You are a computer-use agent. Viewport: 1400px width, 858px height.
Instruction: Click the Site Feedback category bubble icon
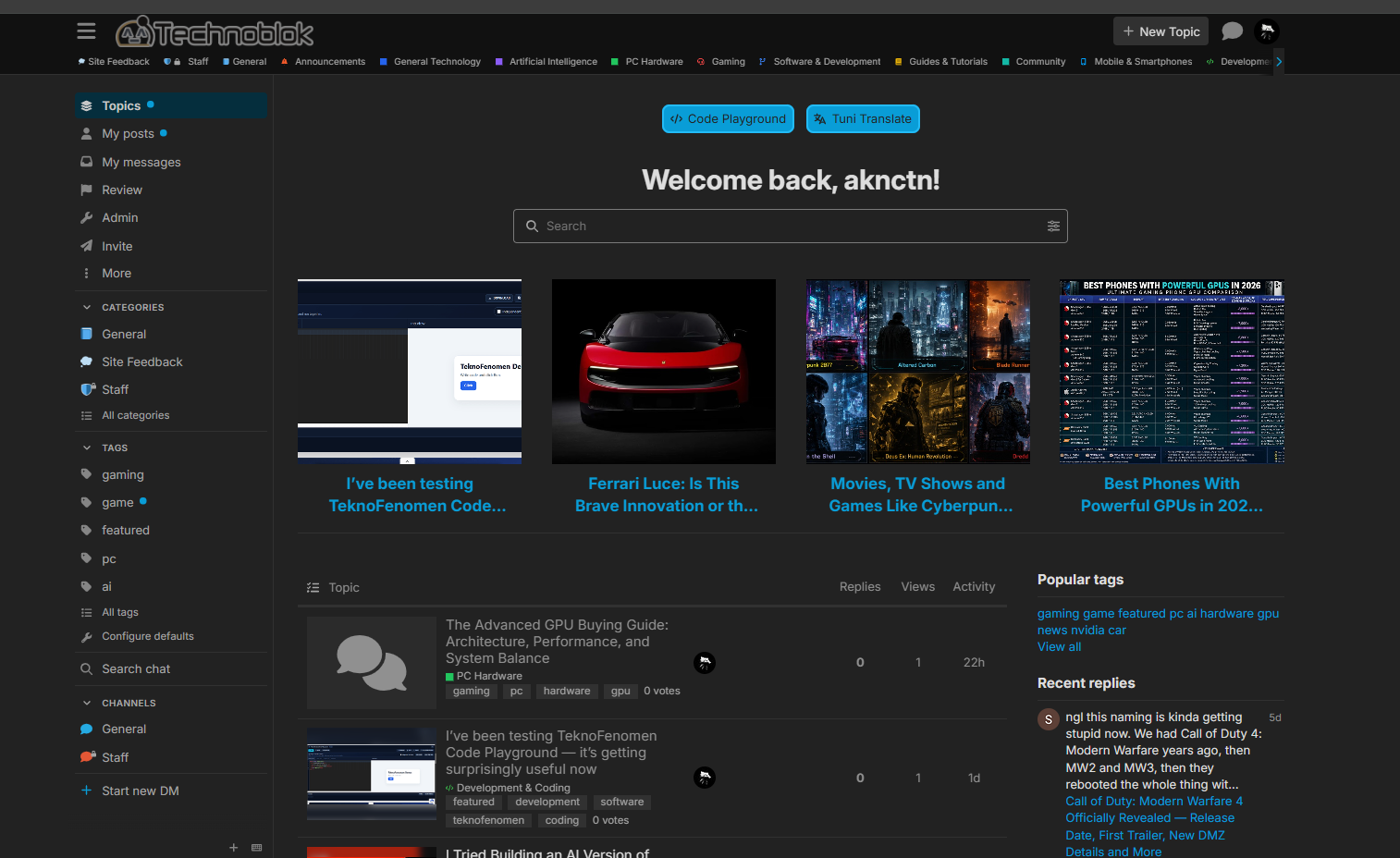(87, 362)
